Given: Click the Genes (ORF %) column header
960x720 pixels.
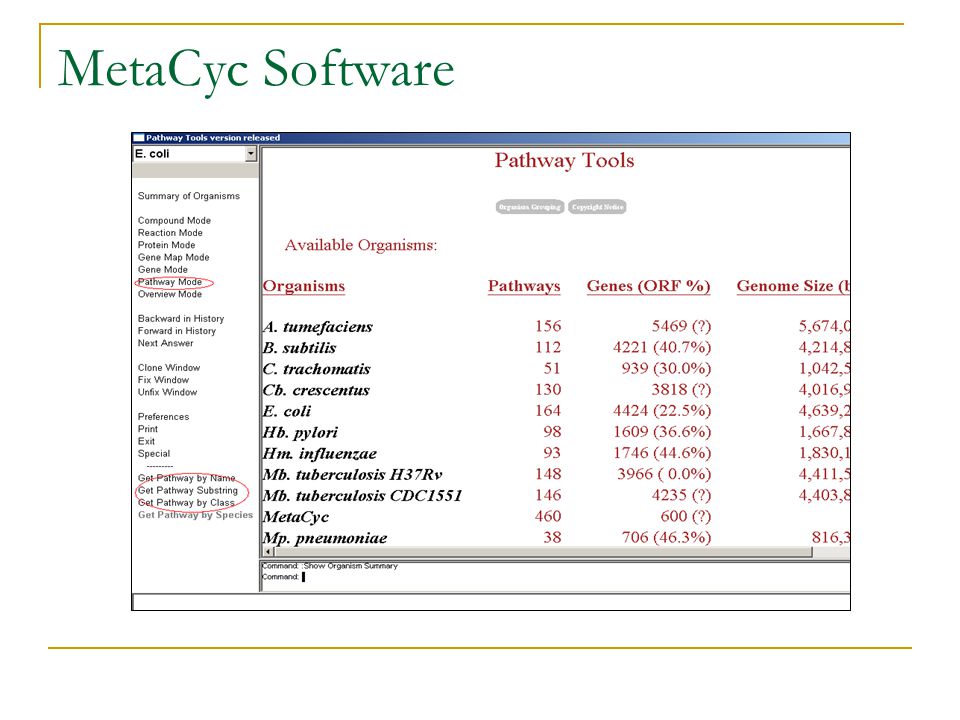Looking at the screenshot, I should (x=648, y=286).
